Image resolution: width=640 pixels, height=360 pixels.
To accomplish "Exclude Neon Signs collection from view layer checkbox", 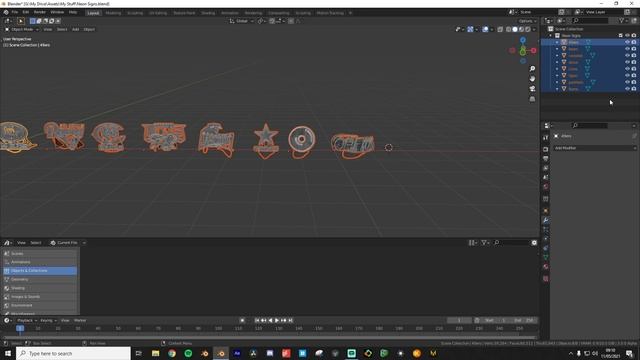I will [620, 36].
